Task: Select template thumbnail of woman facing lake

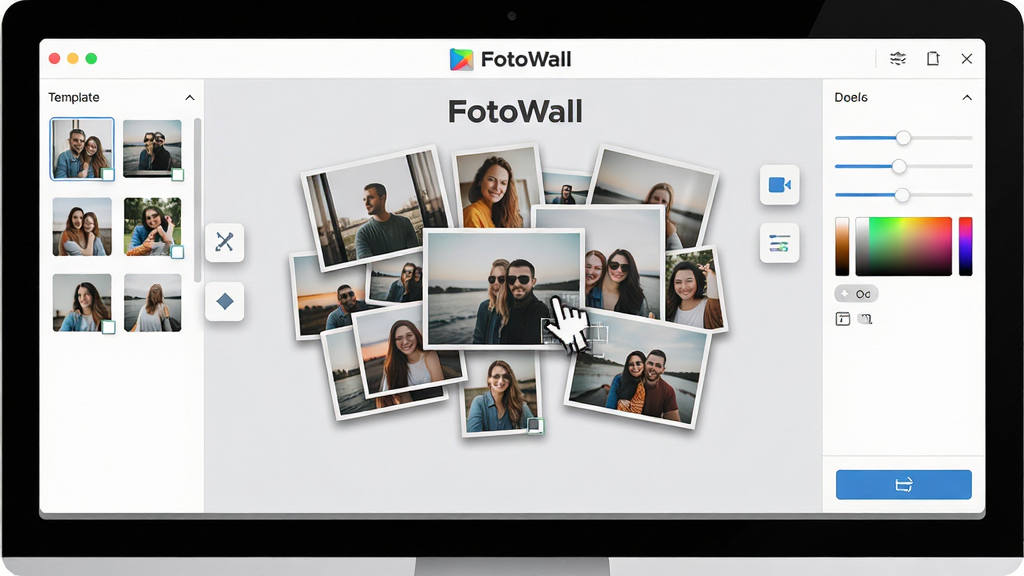Action: 152,302
